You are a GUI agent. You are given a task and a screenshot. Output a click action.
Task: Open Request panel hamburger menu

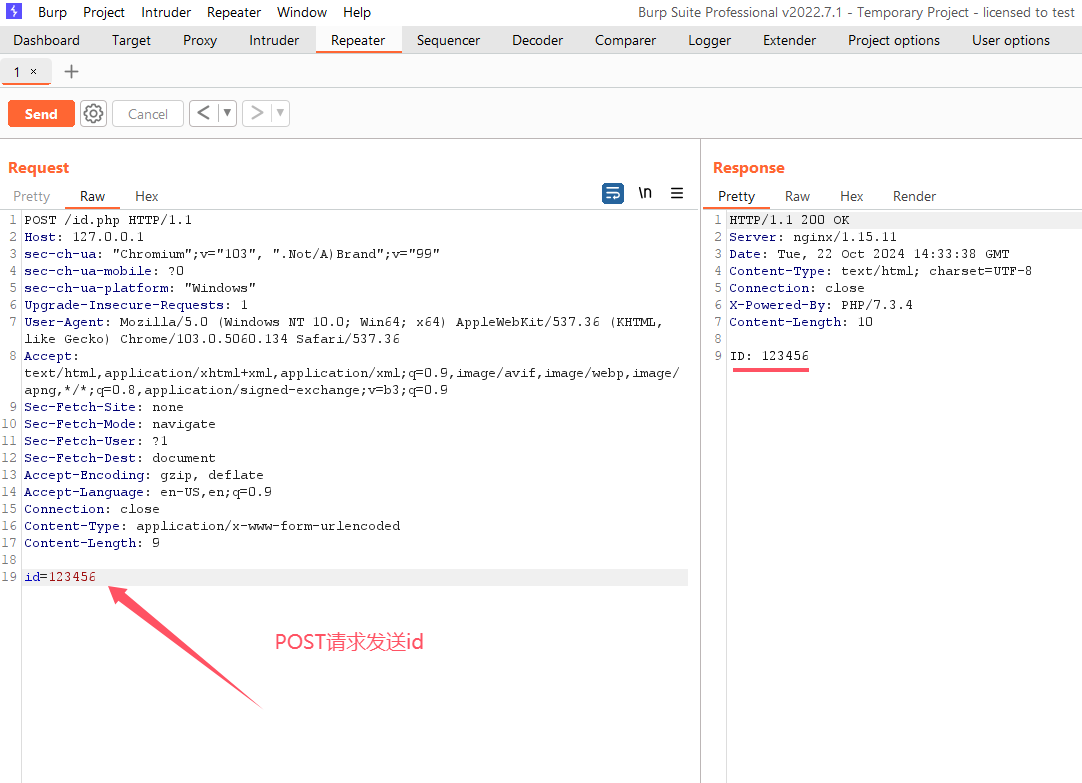[x=677, y=193]
